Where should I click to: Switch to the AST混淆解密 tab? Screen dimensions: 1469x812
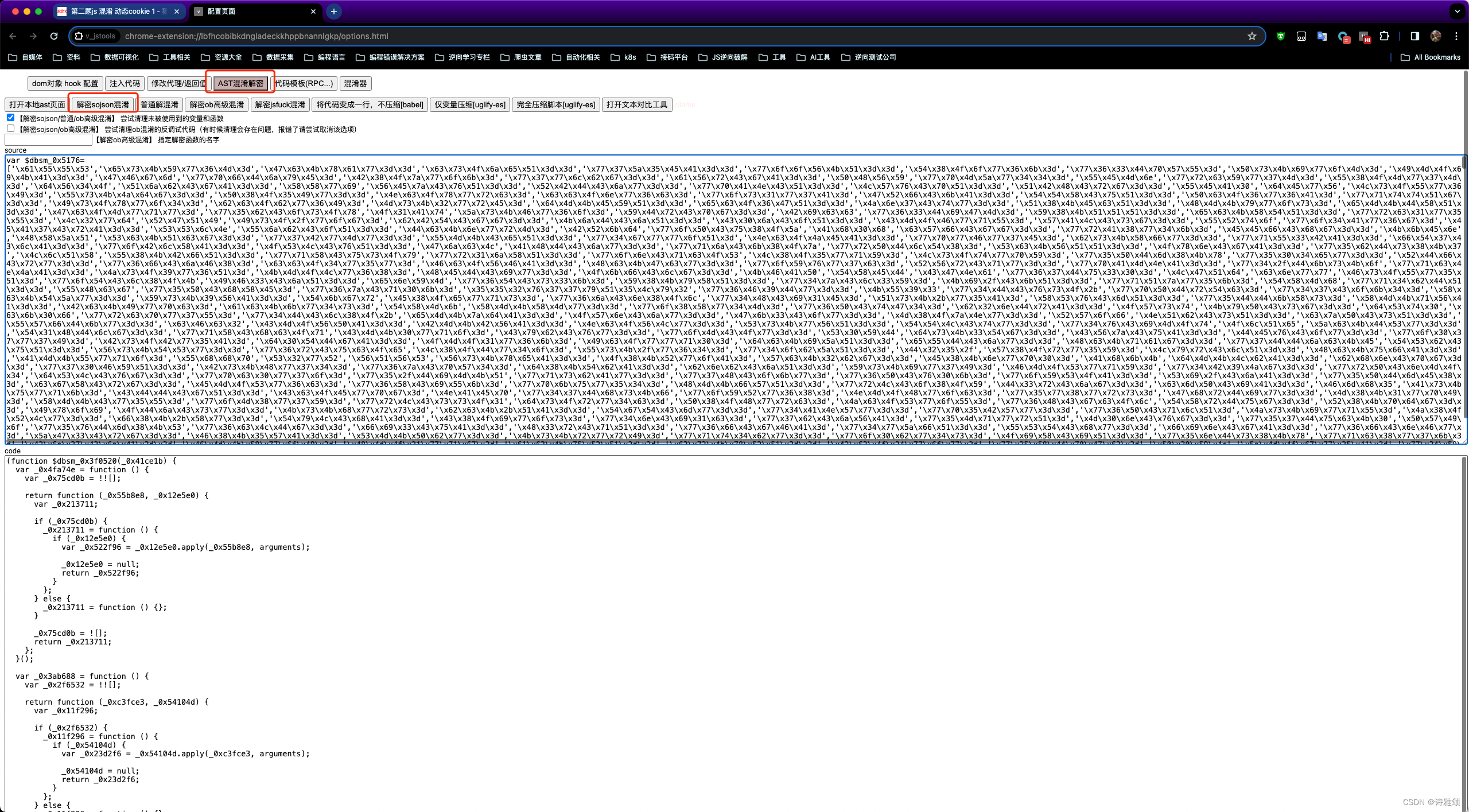(240, 84)
